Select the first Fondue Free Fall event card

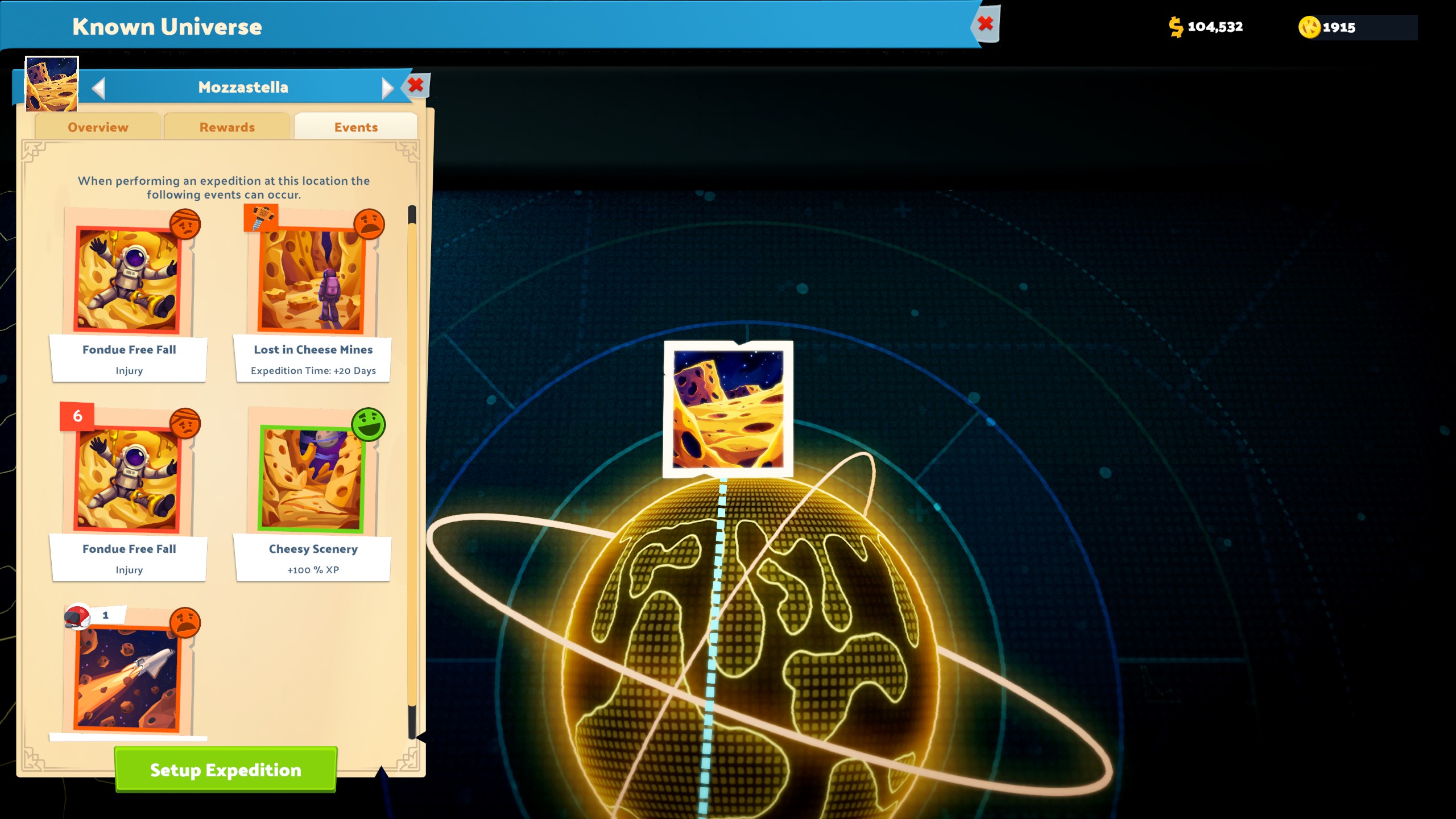[x=129, y=295]
